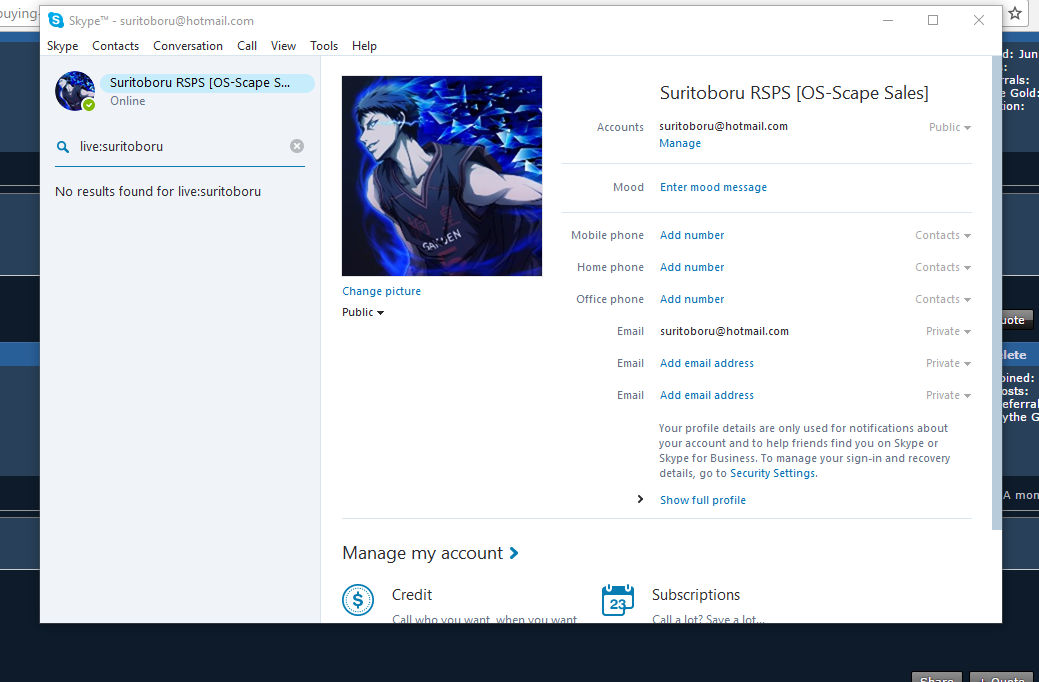Open the Skype menu

click(62, 46)
